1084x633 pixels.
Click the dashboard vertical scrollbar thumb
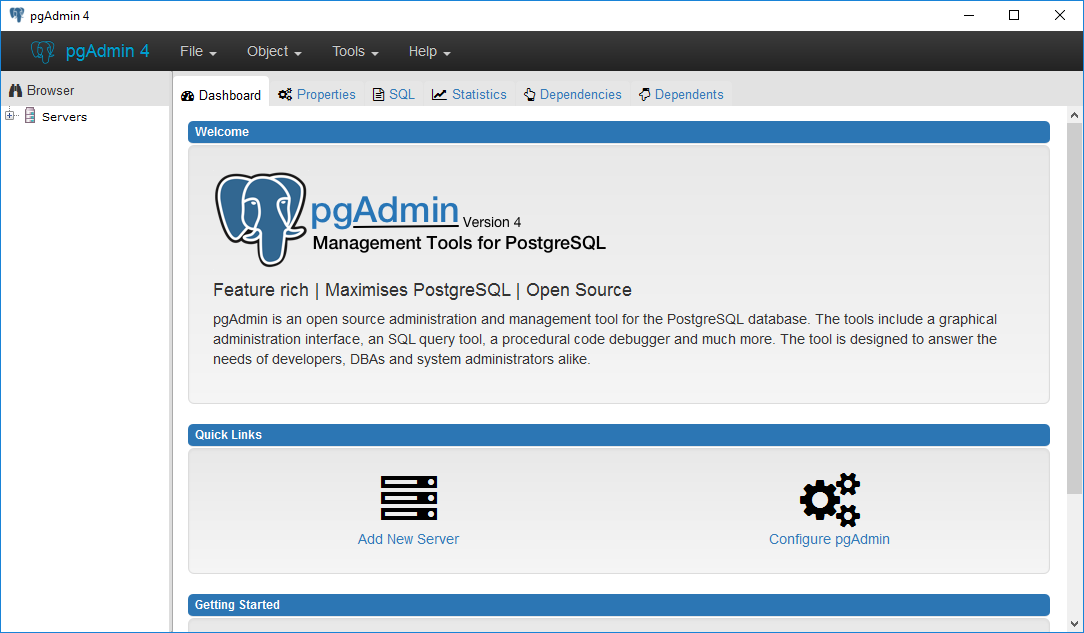pyautogui.click(x=1074, y=309)
